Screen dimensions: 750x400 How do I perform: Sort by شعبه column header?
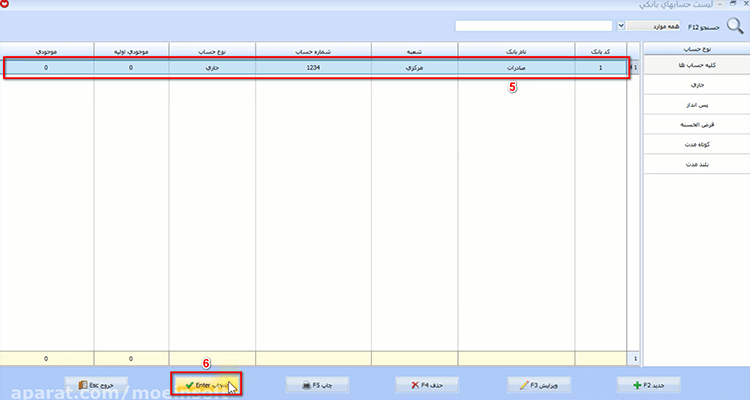(x=414, y=51)
